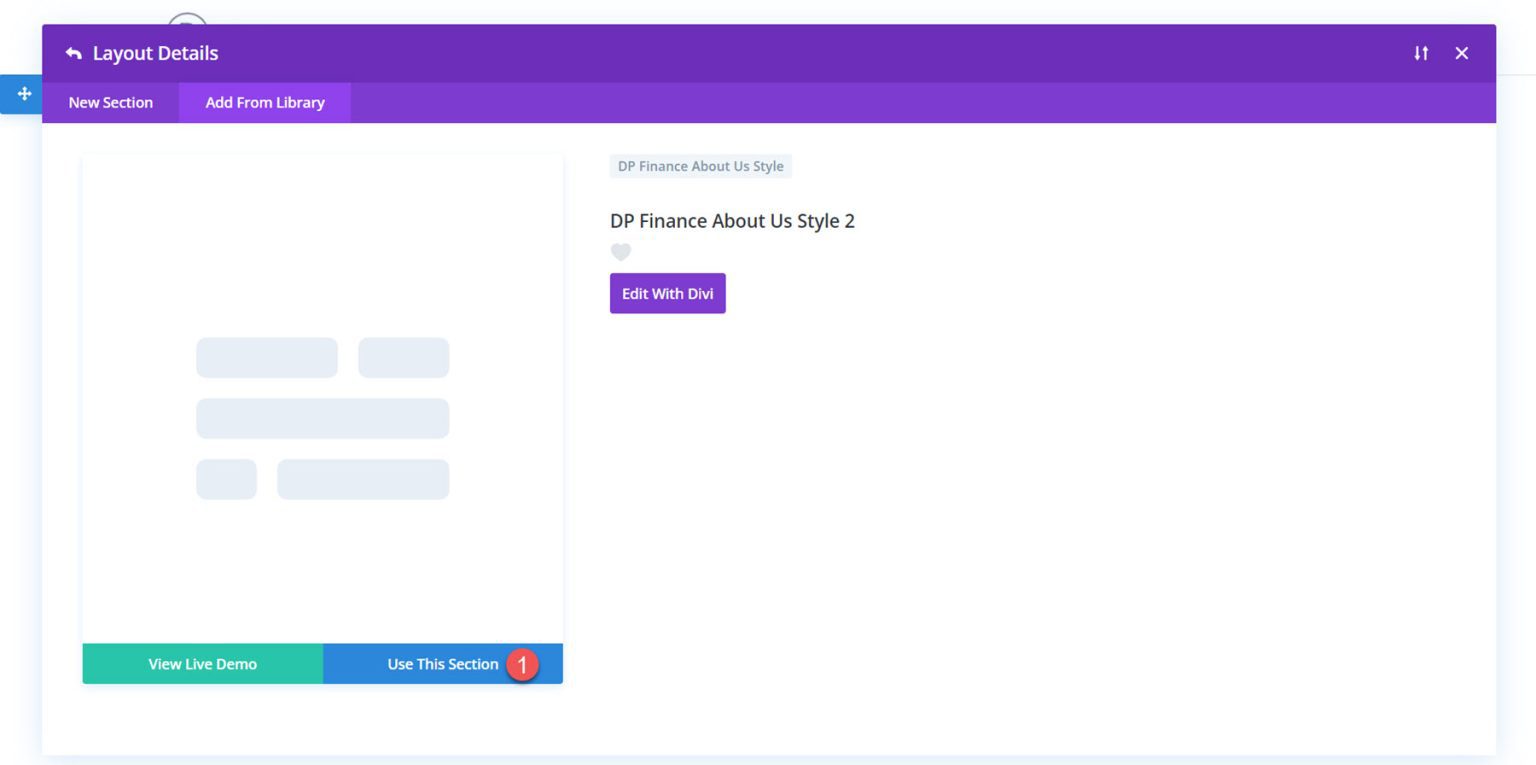Click the red numbered step badge
Screen dimensions: 1536x765
(x=522, y=664)
